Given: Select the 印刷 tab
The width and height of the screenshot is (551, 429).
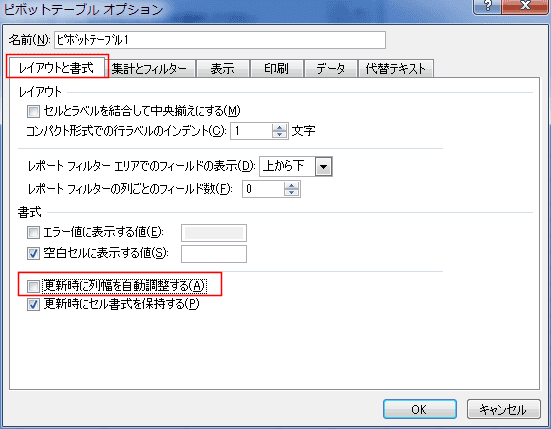Looking at the screenshot, I should coord(277,69).
